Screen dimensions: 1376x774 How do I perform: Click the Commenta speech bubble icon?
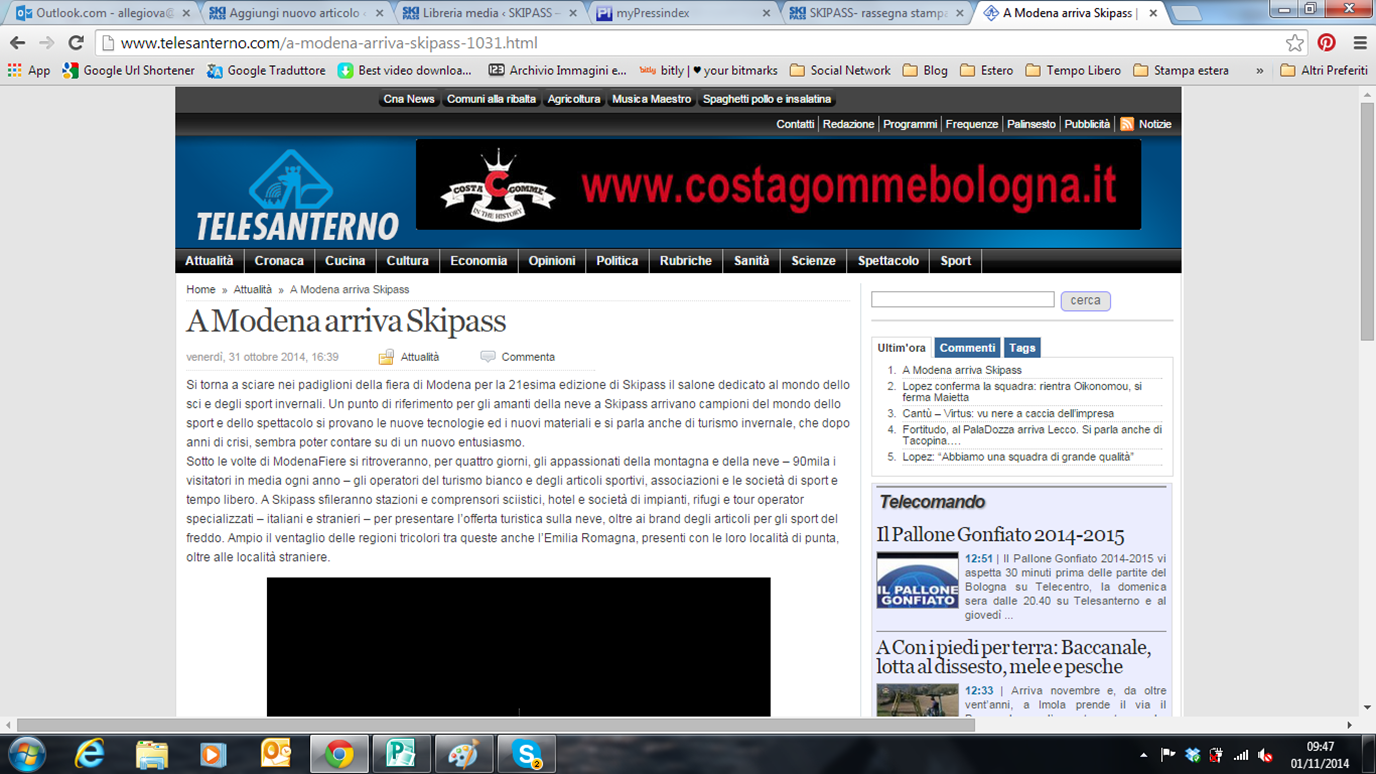tap(488, 356)
